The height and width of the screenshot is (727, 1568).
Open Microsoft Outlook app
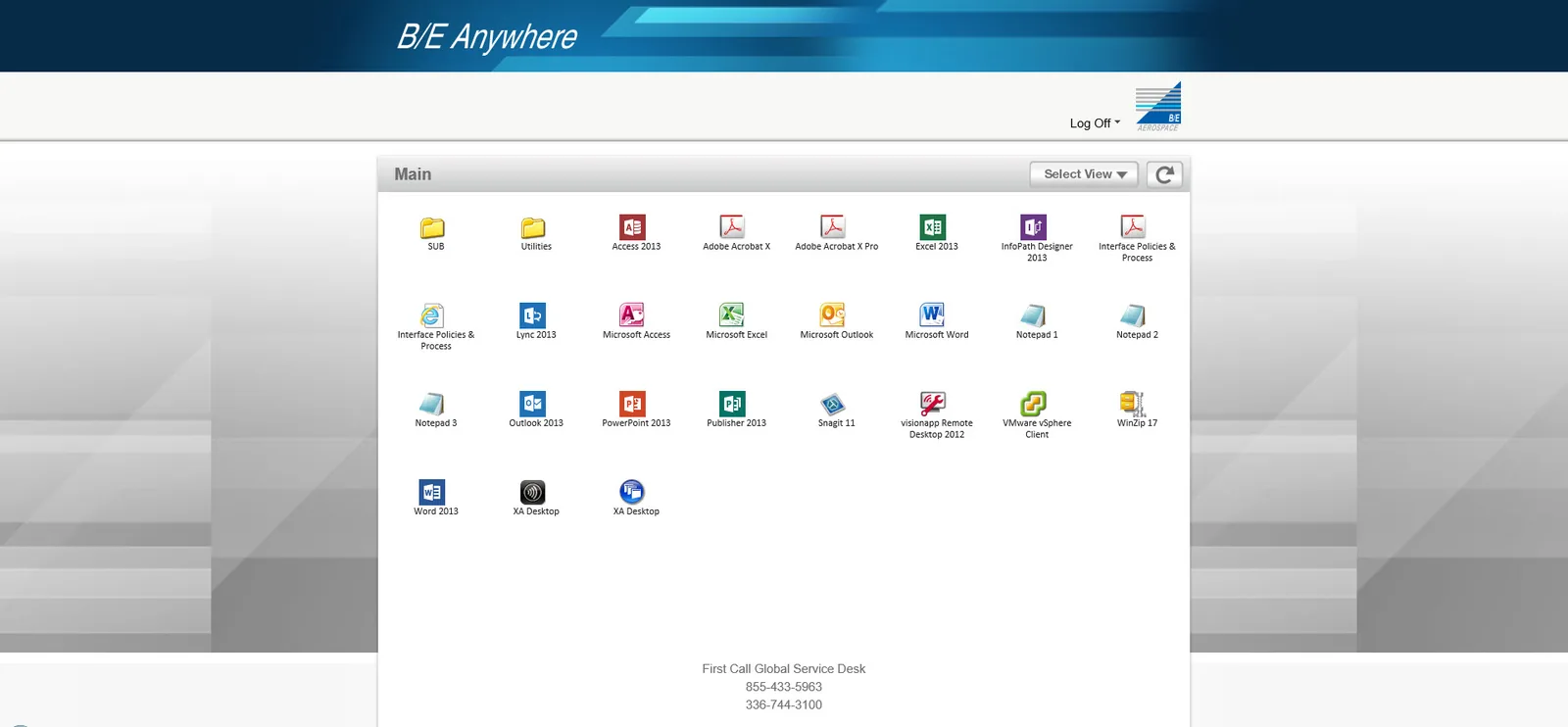(x=833, y=315)
